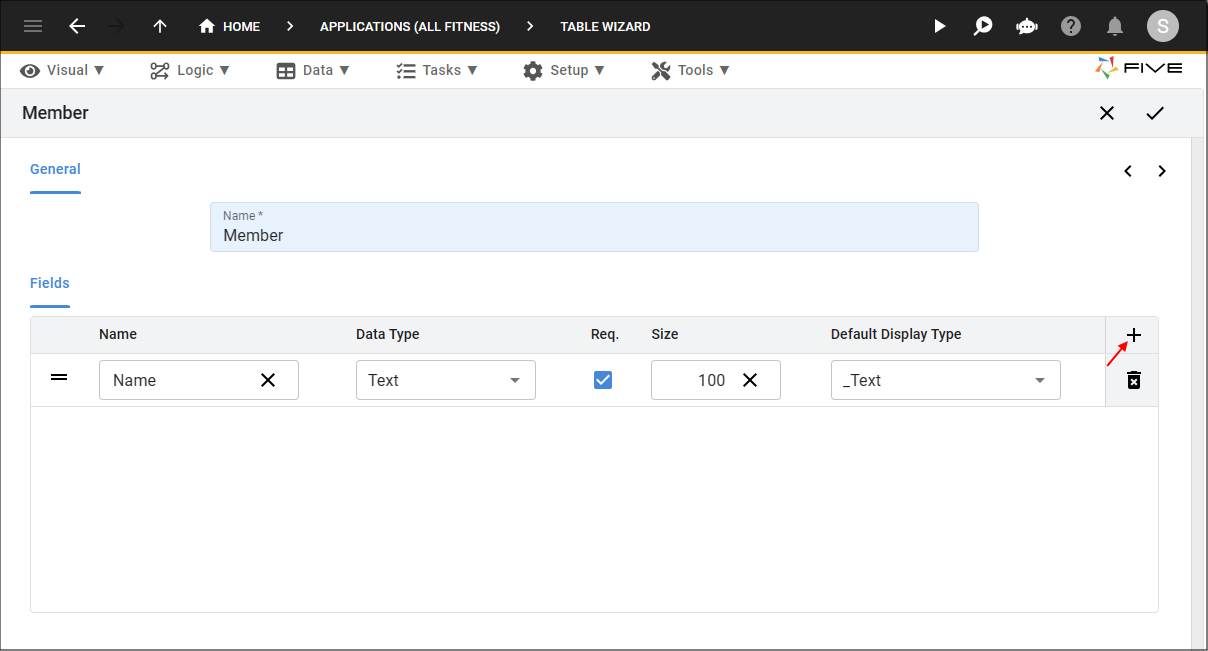
Task: Open the Tools menu
Action: [690, 70]
